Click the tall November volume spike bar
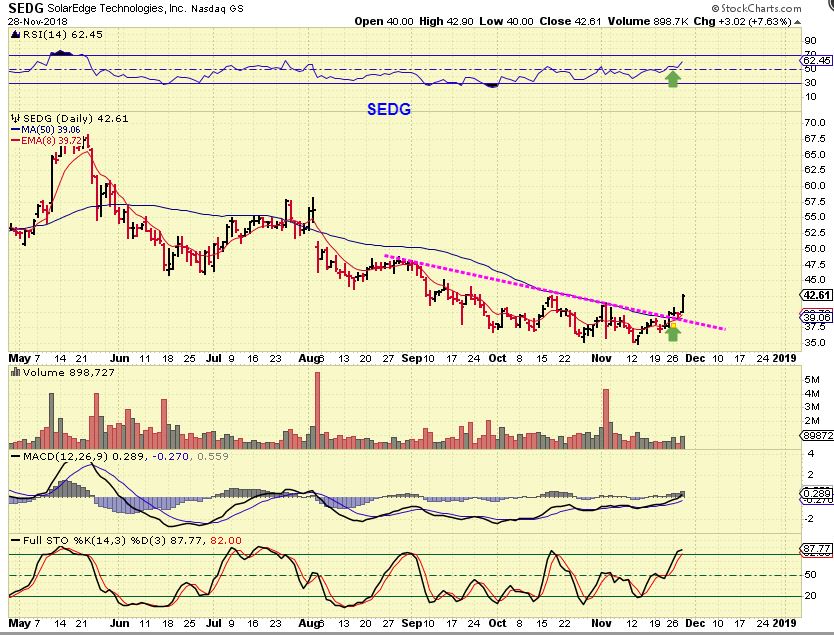 coord(606,419)
